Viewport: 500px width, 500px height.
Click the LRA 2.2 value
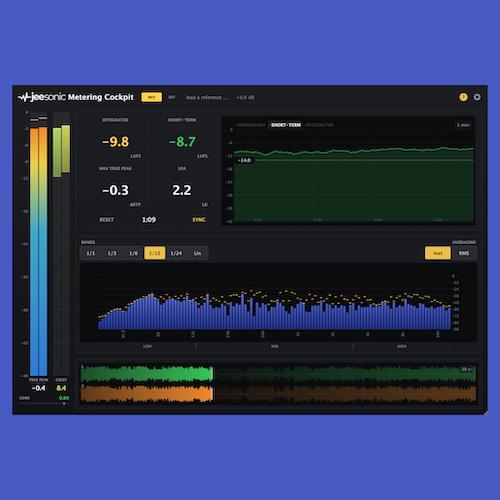click(x=182, y=190)
